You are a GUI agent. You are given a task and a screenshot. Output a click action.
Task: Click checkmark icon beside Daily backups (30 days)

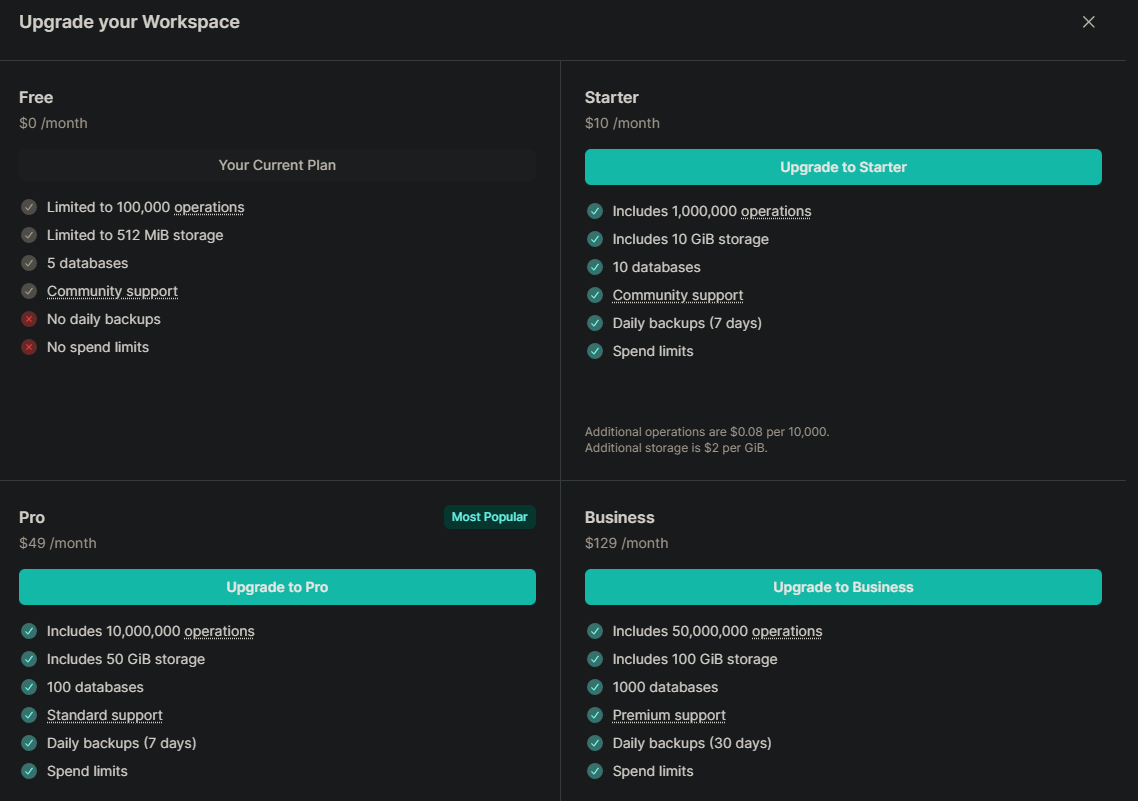[x=595, y=743]
